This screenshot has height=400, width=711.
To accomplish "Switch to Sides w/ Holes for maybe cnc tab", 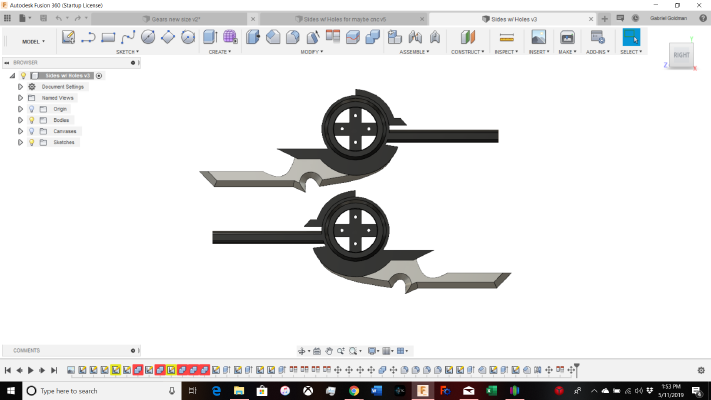I will (340, 19).
